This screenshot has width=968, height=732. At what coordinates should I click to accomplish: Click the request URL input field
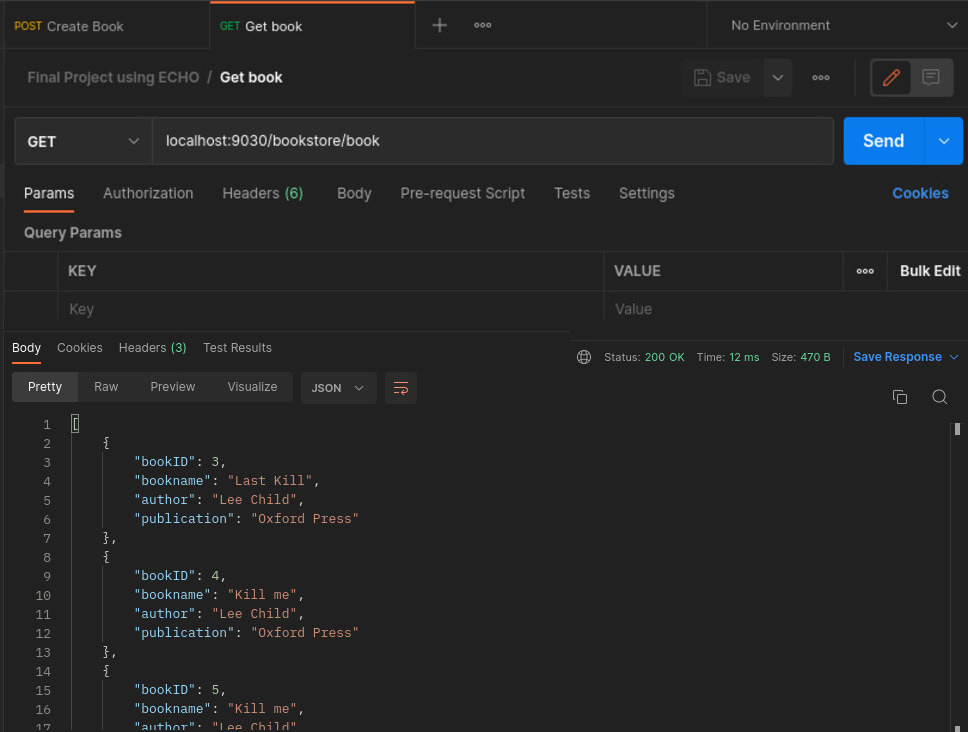coord(492,141)
